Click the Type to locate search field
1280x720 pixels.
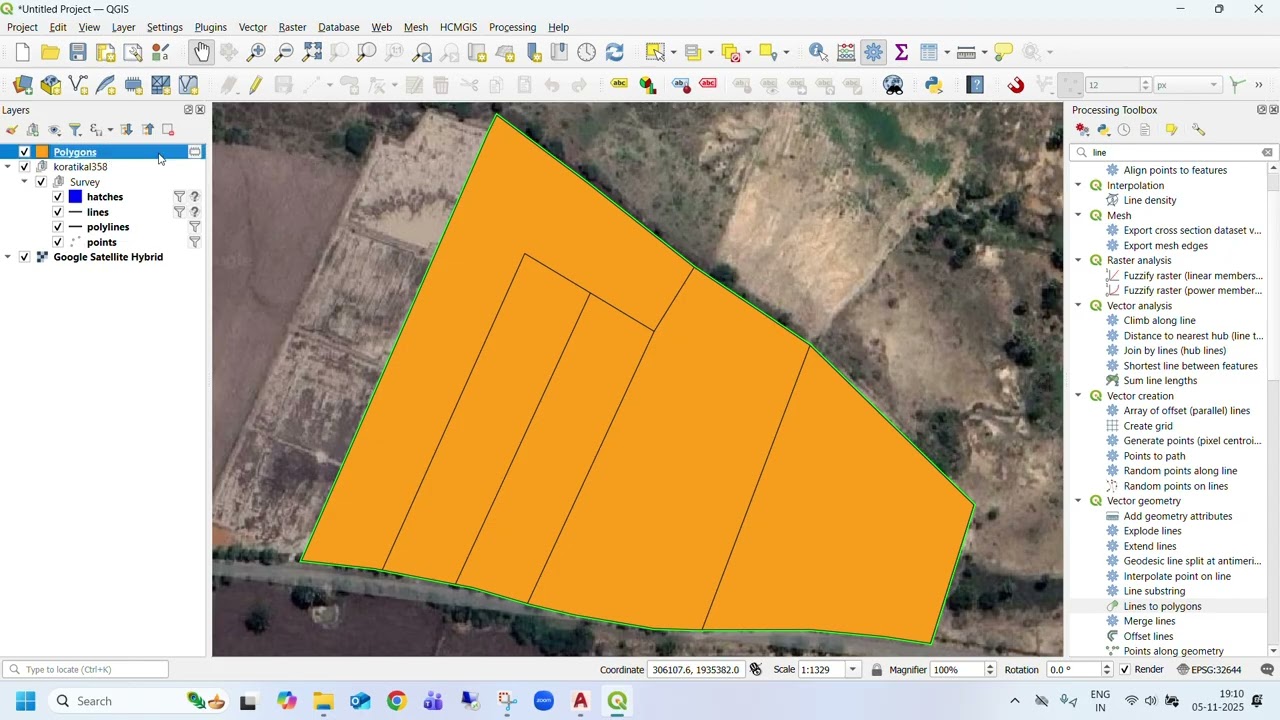click(x=86, y=670)
